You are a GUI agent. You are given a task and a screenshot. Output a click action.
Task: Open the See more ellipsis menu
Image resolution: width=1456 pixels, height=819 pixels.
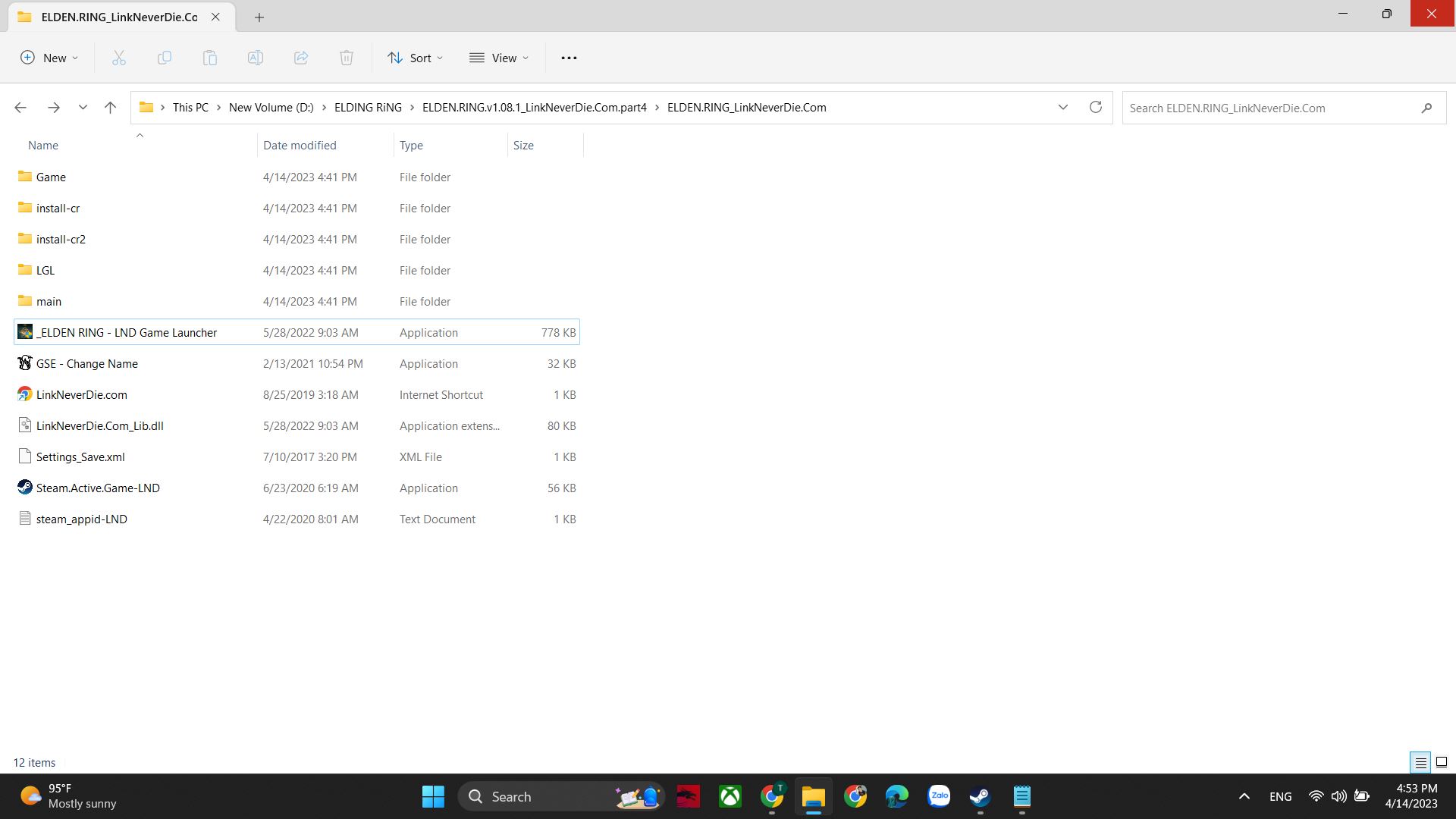tap(569, 58)
